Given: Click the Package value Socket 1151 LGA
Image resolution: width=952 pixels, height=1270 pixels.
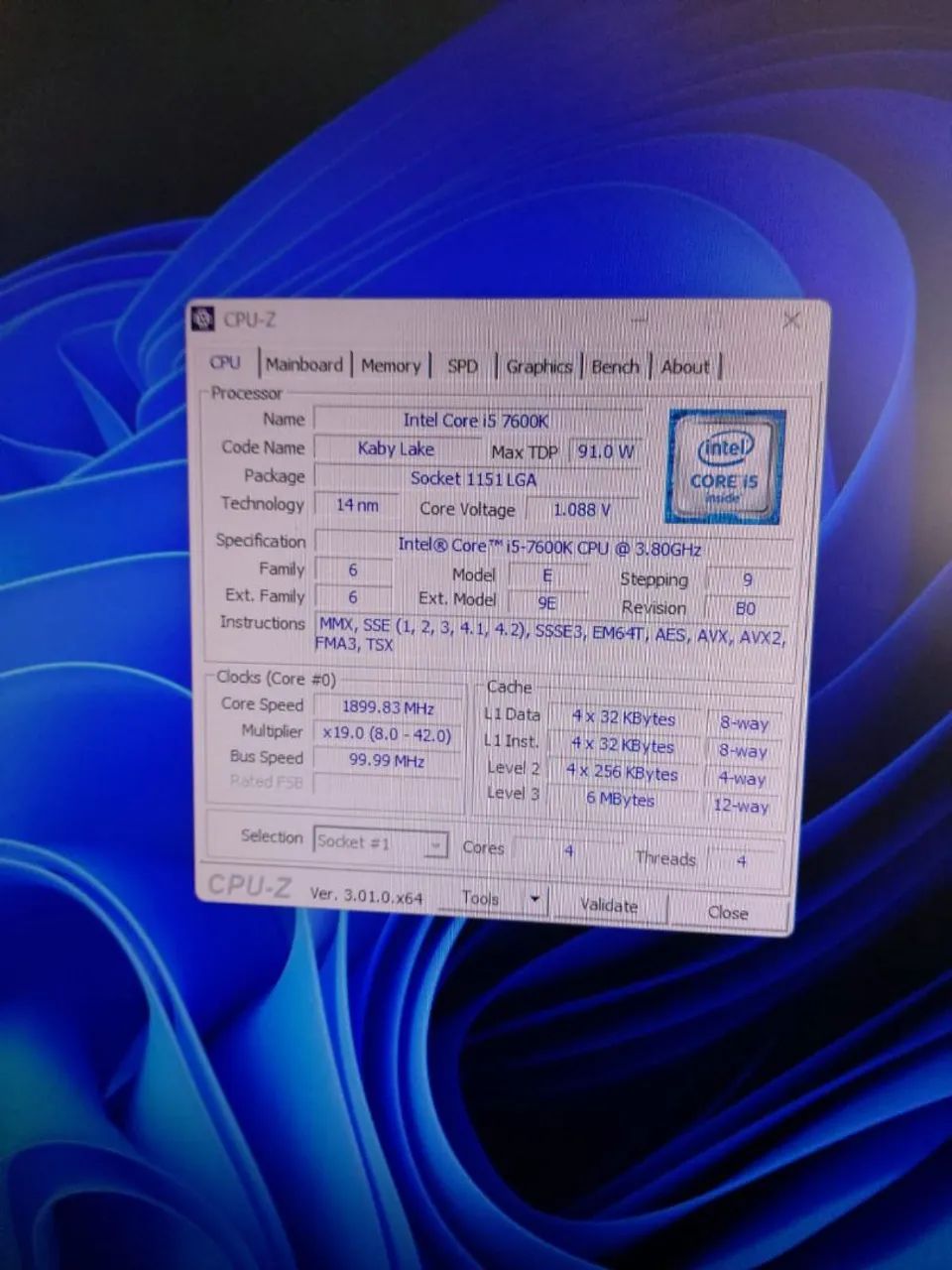Looking at the screenshot, I should click(475, 478).
